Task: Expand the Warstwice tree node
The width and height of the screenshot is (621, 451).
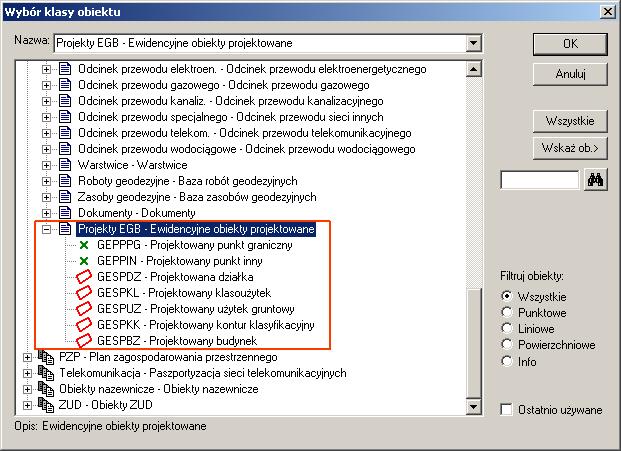Action: (46, 165)
